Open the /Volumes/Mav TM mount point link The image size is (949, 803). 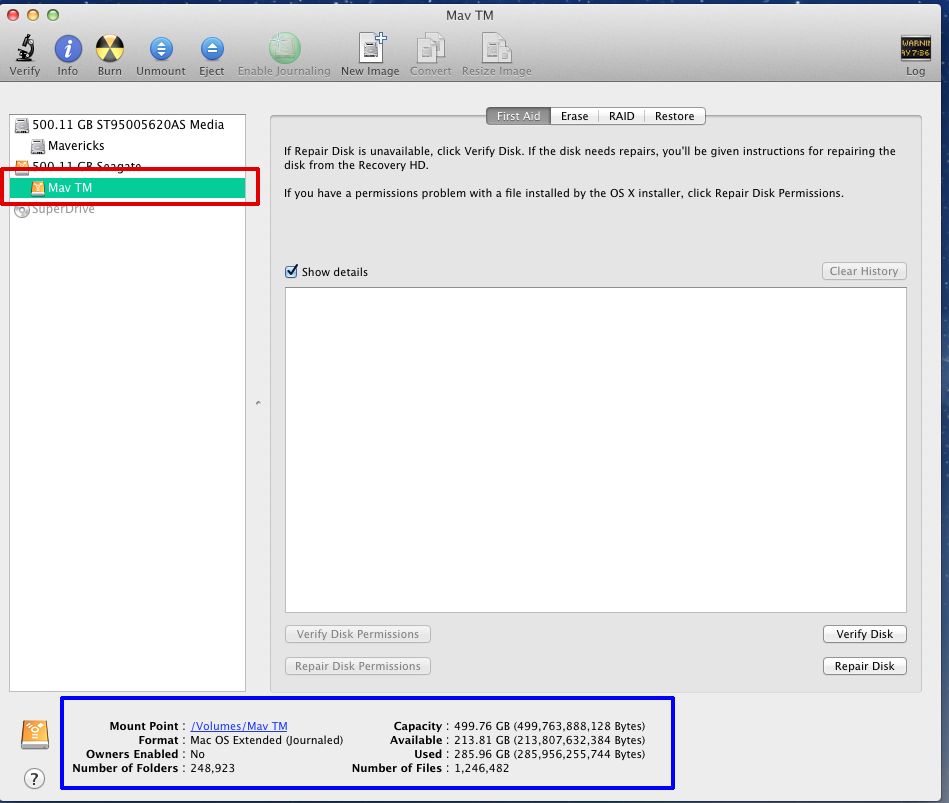(239, 726)
